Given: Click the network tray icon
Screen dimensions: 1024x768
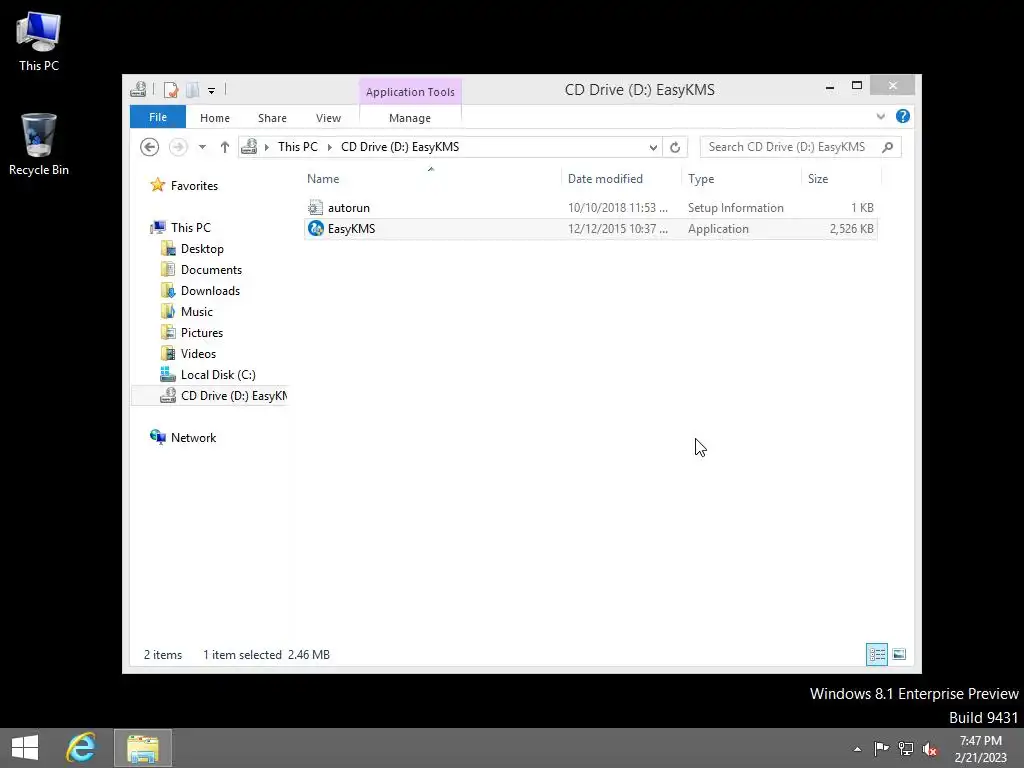Looking at the screenshot, I should pyautogui.click(x=906, y=749).
